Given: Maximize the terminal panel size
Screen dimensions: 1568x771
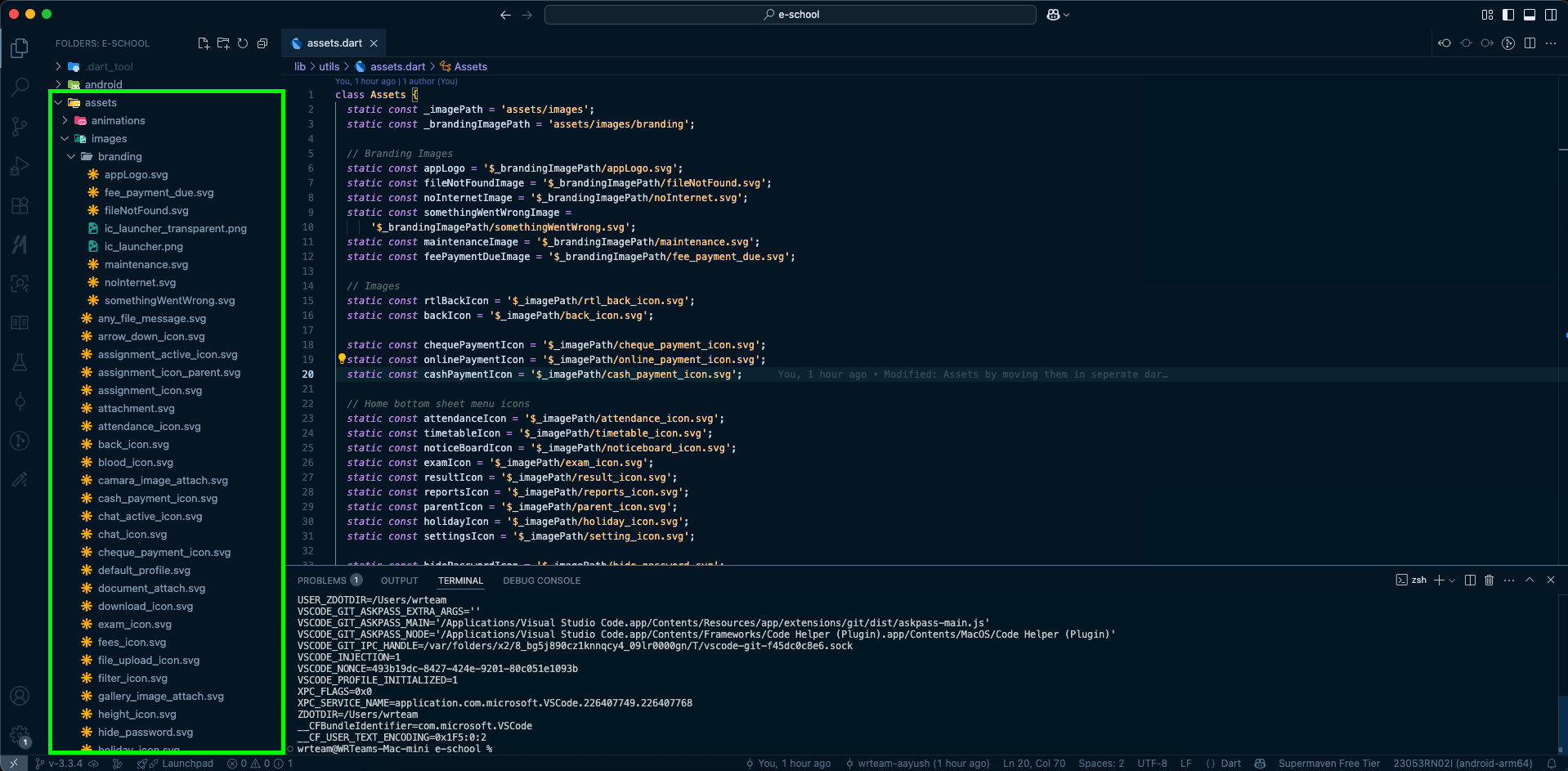Looking at the screenshot, I should [x=1530, y=580].
